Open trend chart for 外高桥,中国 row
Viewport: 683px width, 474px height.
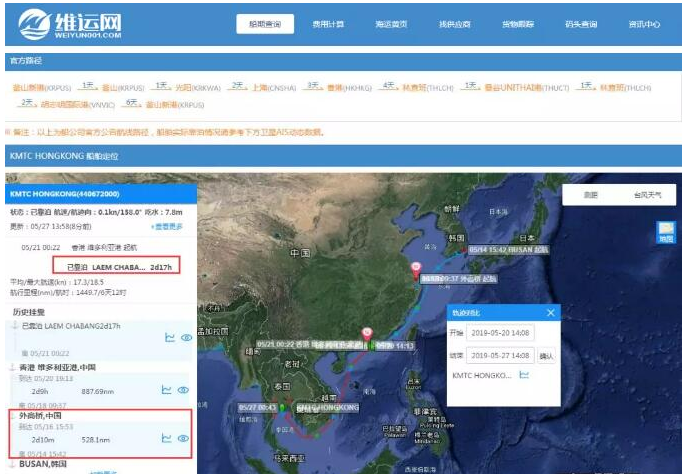[166, 438]
